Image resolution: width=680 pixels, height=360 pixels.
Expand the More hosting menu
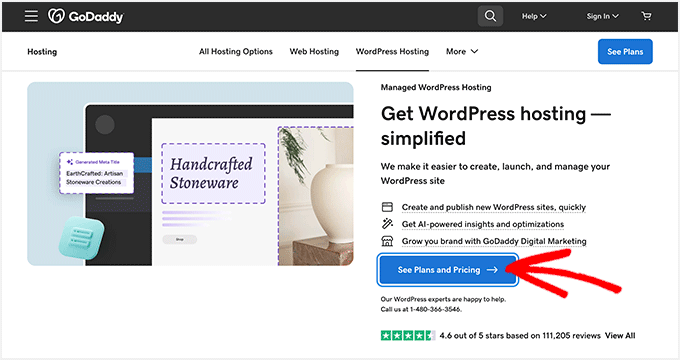coord(462,51)
